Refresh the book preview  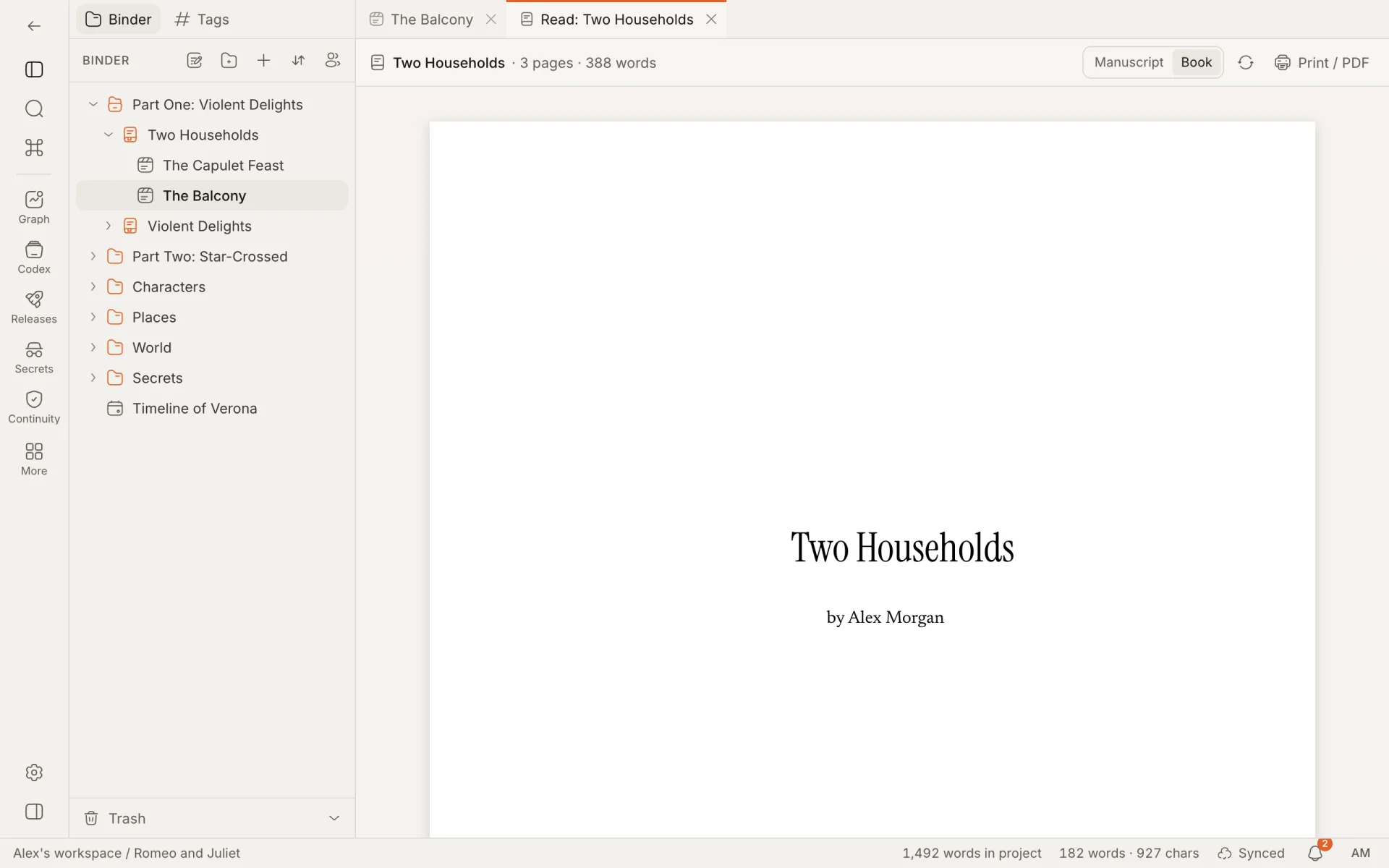(x=1245, y=63)
